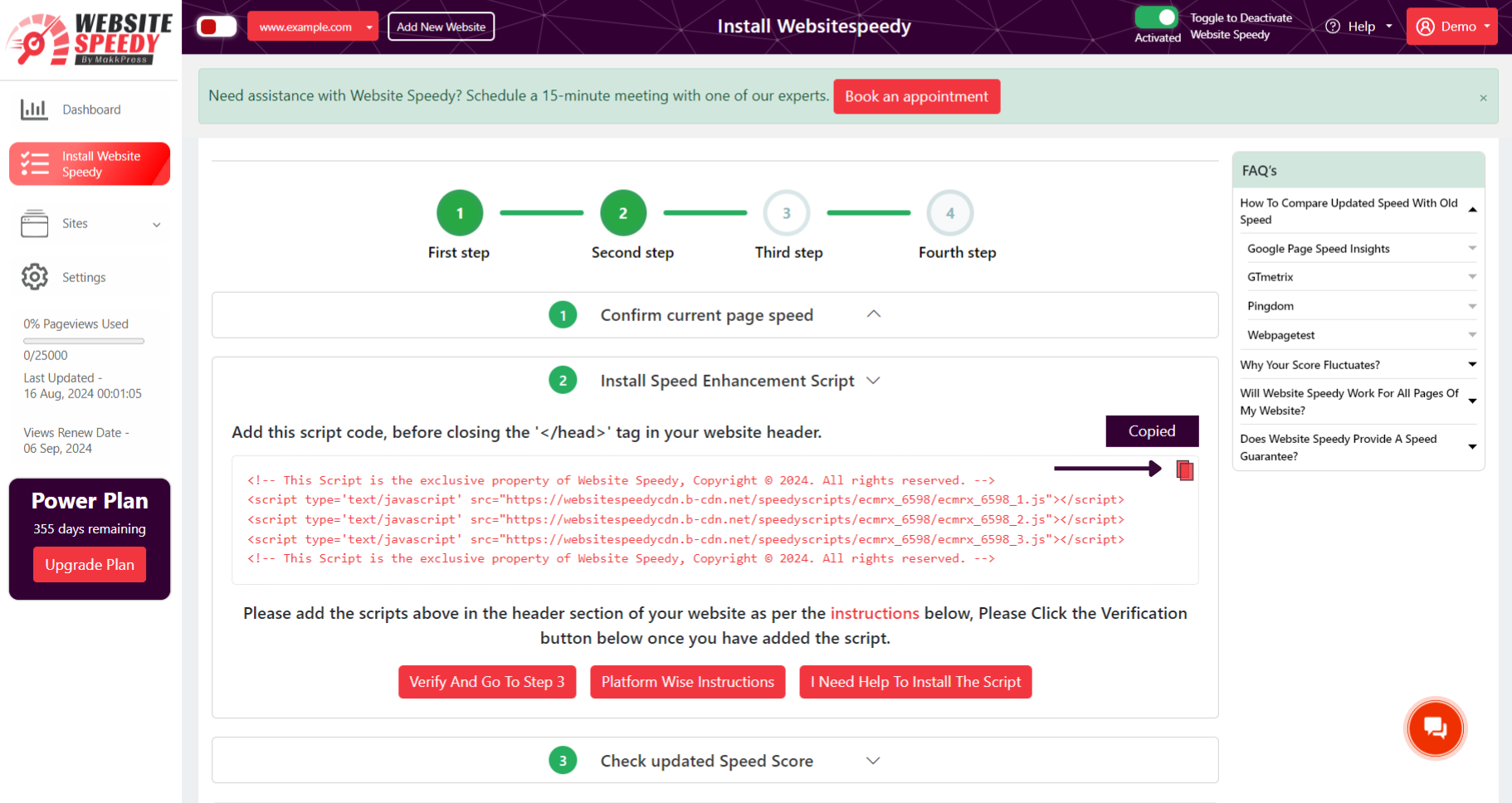Open Sites in the sidebar
The height and width of the screenshot is (803, 1512).
(90, 224)
